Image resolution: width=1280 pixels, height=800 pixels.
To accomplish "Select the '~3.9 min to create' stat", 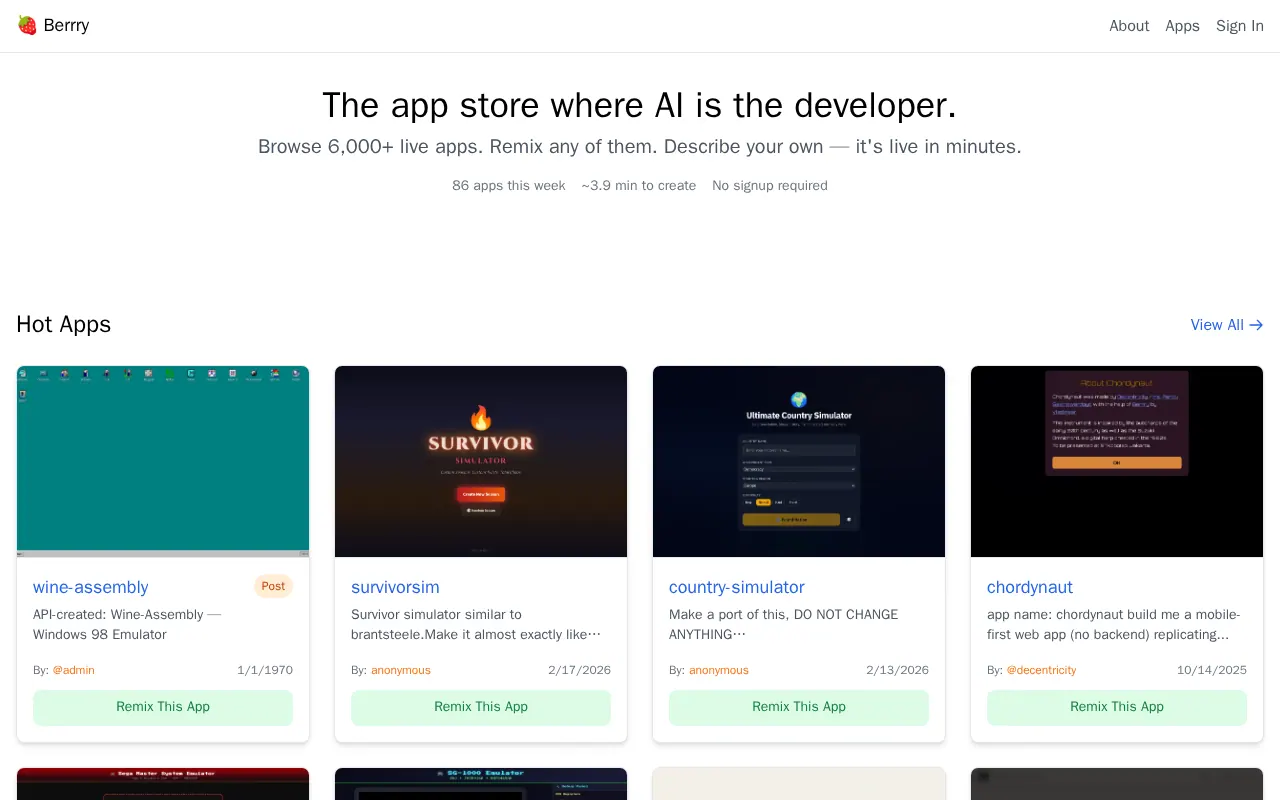I will coord(639,185).
